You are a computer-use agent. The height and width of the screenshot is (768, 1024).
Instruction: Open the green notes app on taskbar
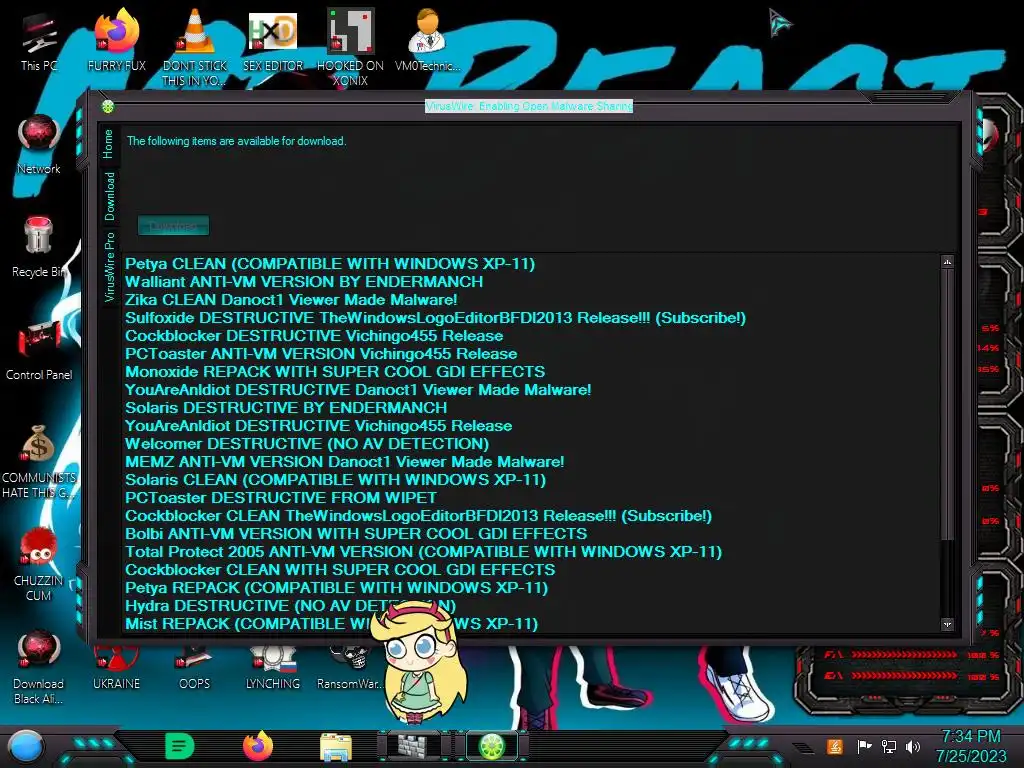[x=180, y=746]
